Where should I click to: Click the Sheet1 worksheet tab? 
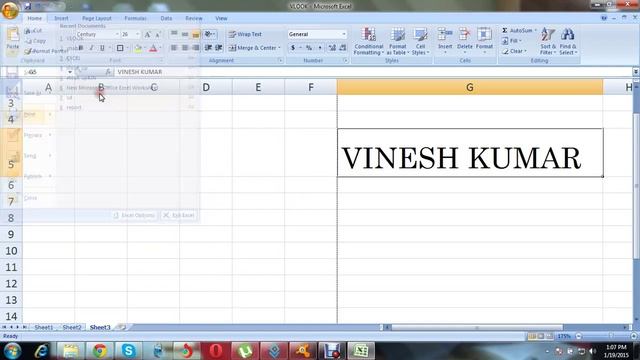(44, 327)
